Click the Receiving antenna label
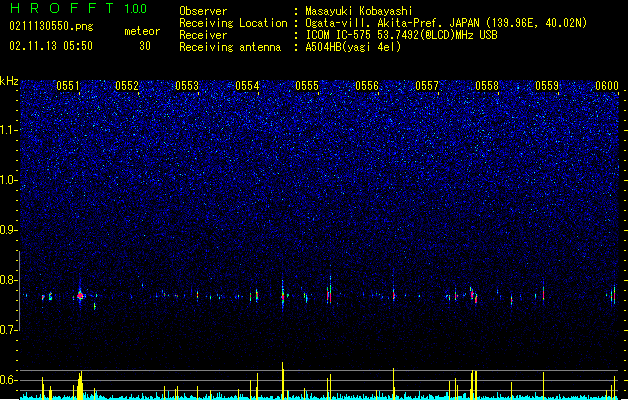The width and height of the screenshot is (629, 400). coord(230,47)
